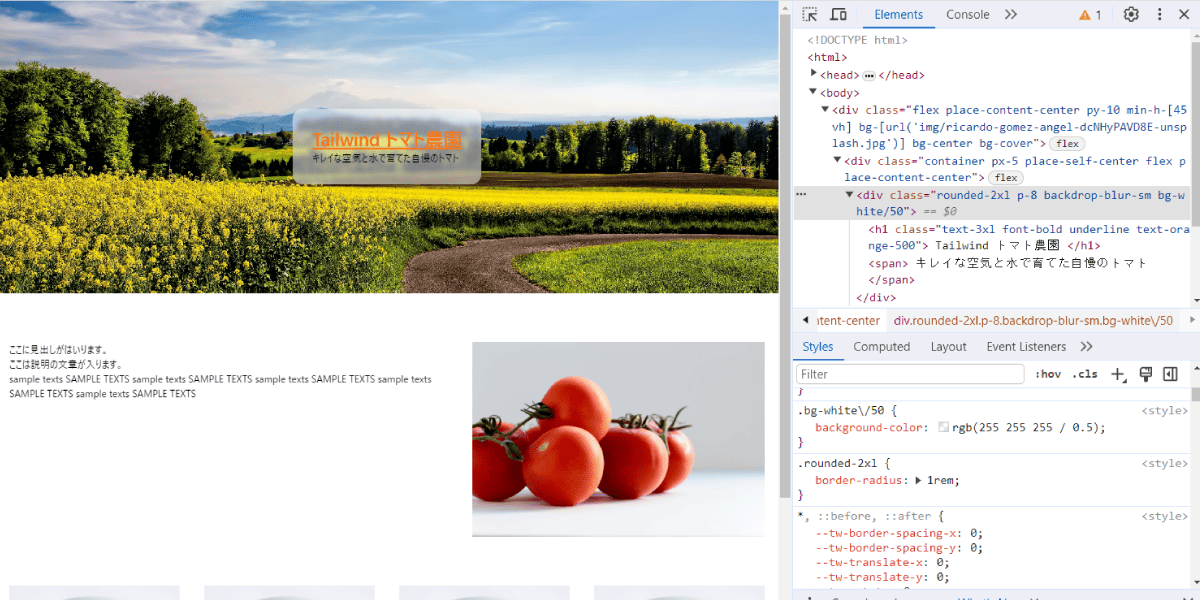Select the Styles tab
The height and width of the screenshot is (600, 1200).
tap(818, 347)
